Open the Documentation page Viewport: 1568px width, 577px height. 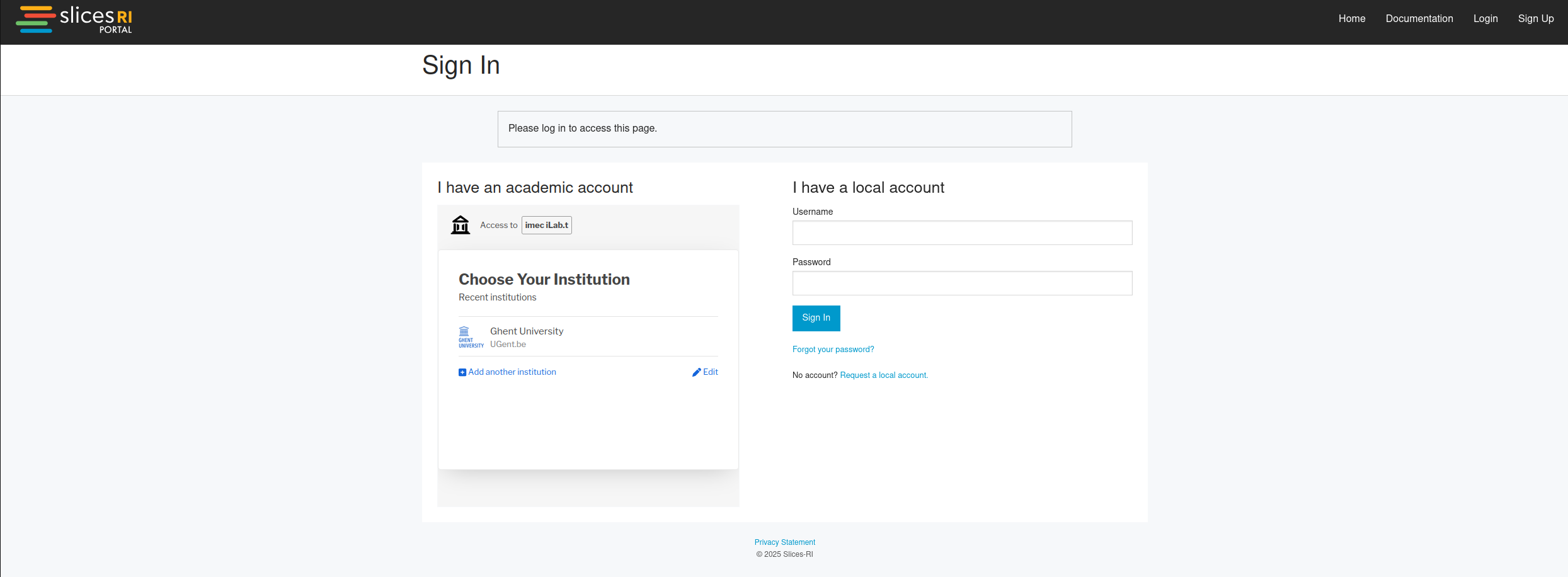(x=1419, y=18)
